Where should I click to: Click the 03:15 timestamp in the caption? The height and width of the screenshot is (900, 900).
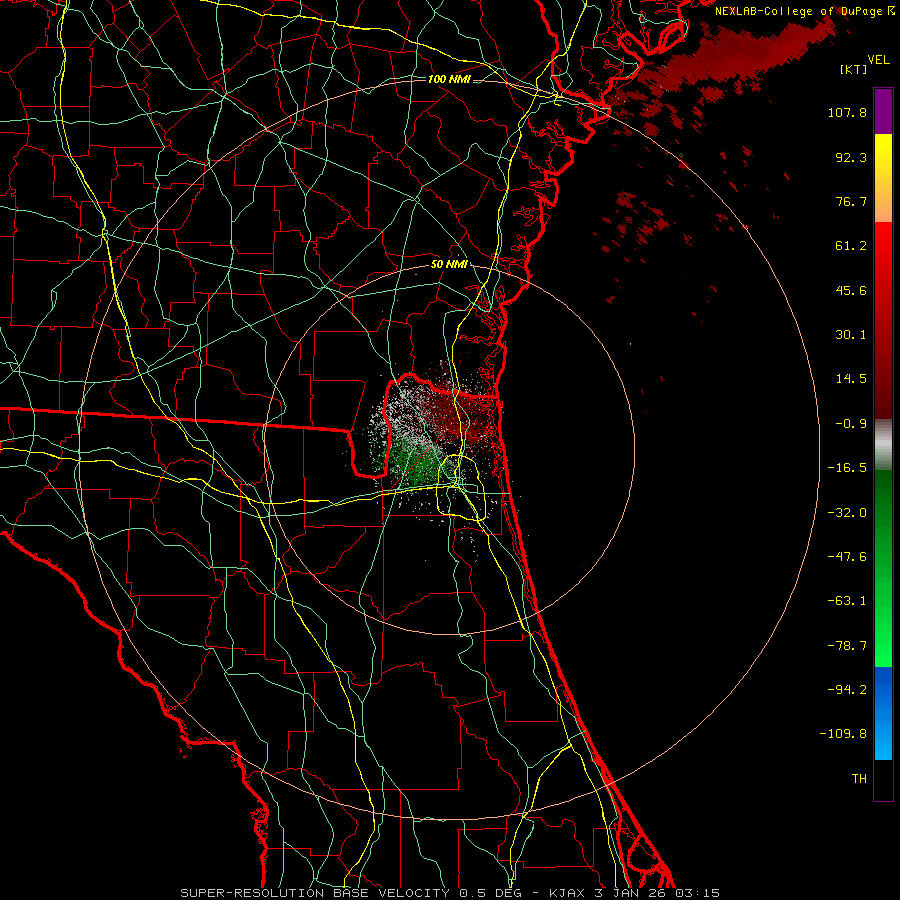(696, 893)
